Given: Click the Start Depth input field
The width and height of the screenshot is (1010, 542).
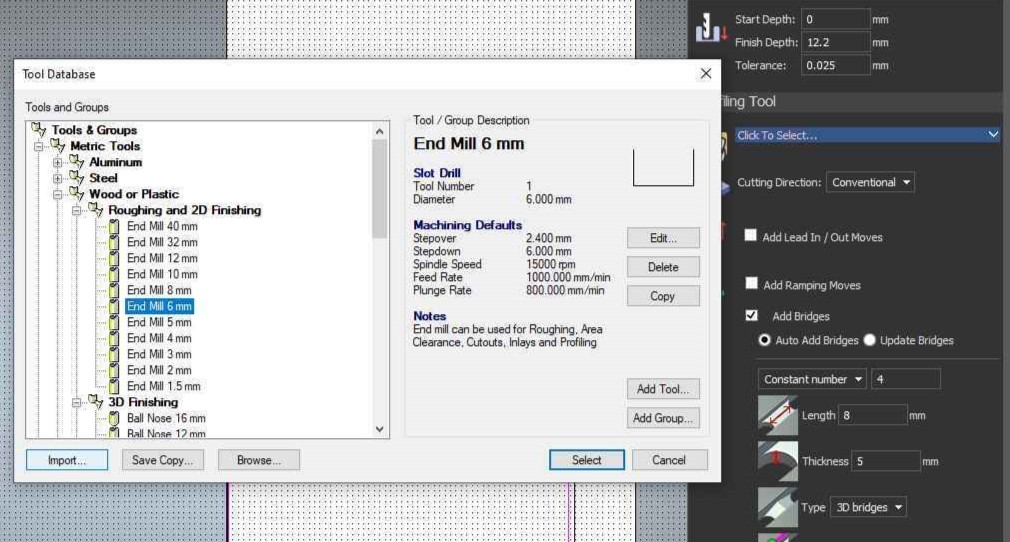Looking at the screenshot, I should pyautogui.click(x=835, y=19).
